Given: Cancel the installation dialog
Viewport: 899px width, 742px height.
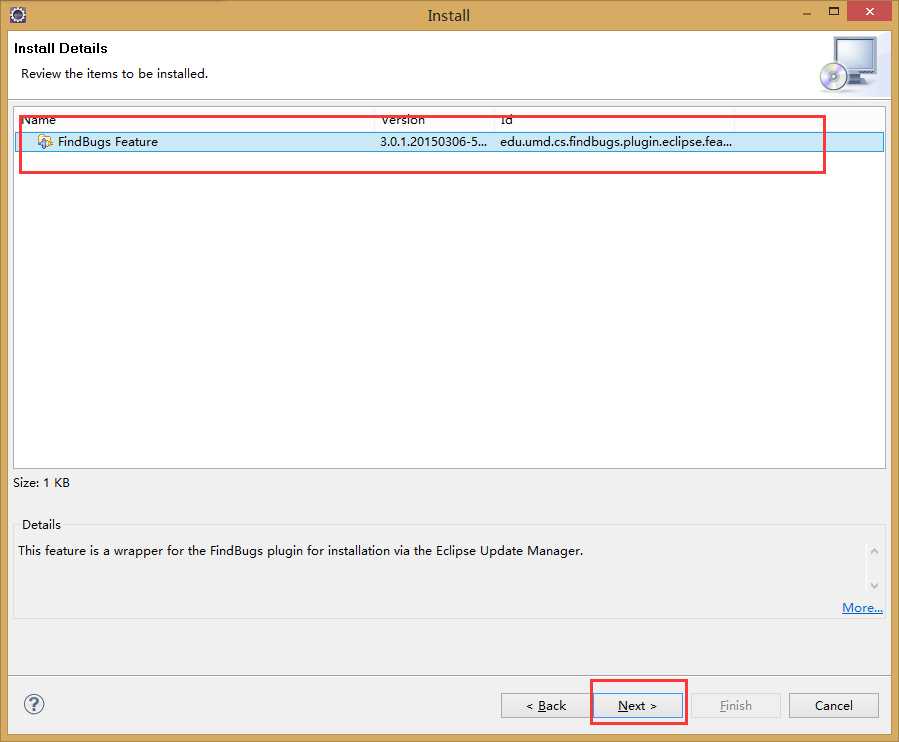Looking at the screenshot, I should click(833, 705).
